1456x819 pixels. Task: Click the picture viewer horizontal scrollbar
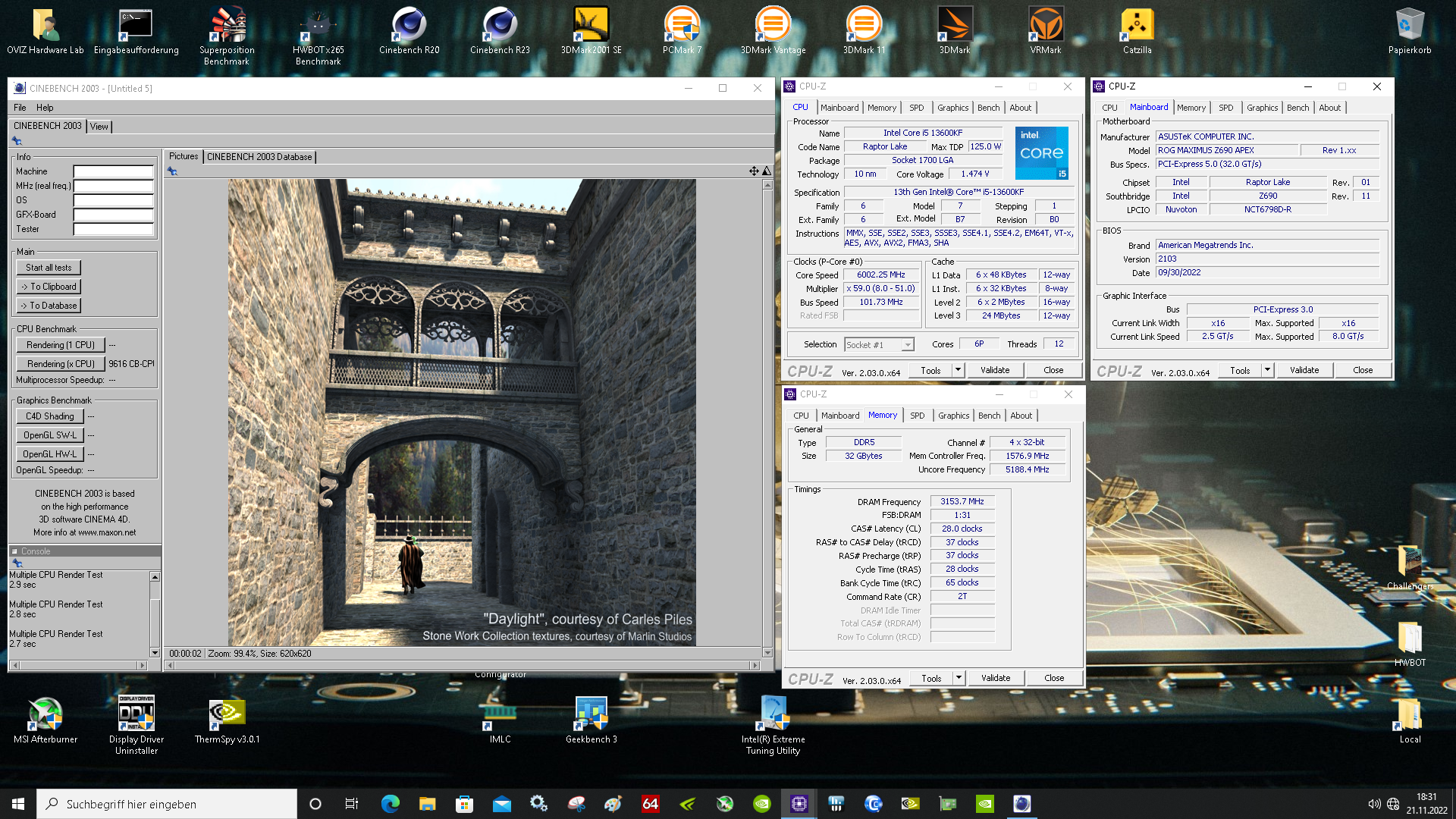462,665
